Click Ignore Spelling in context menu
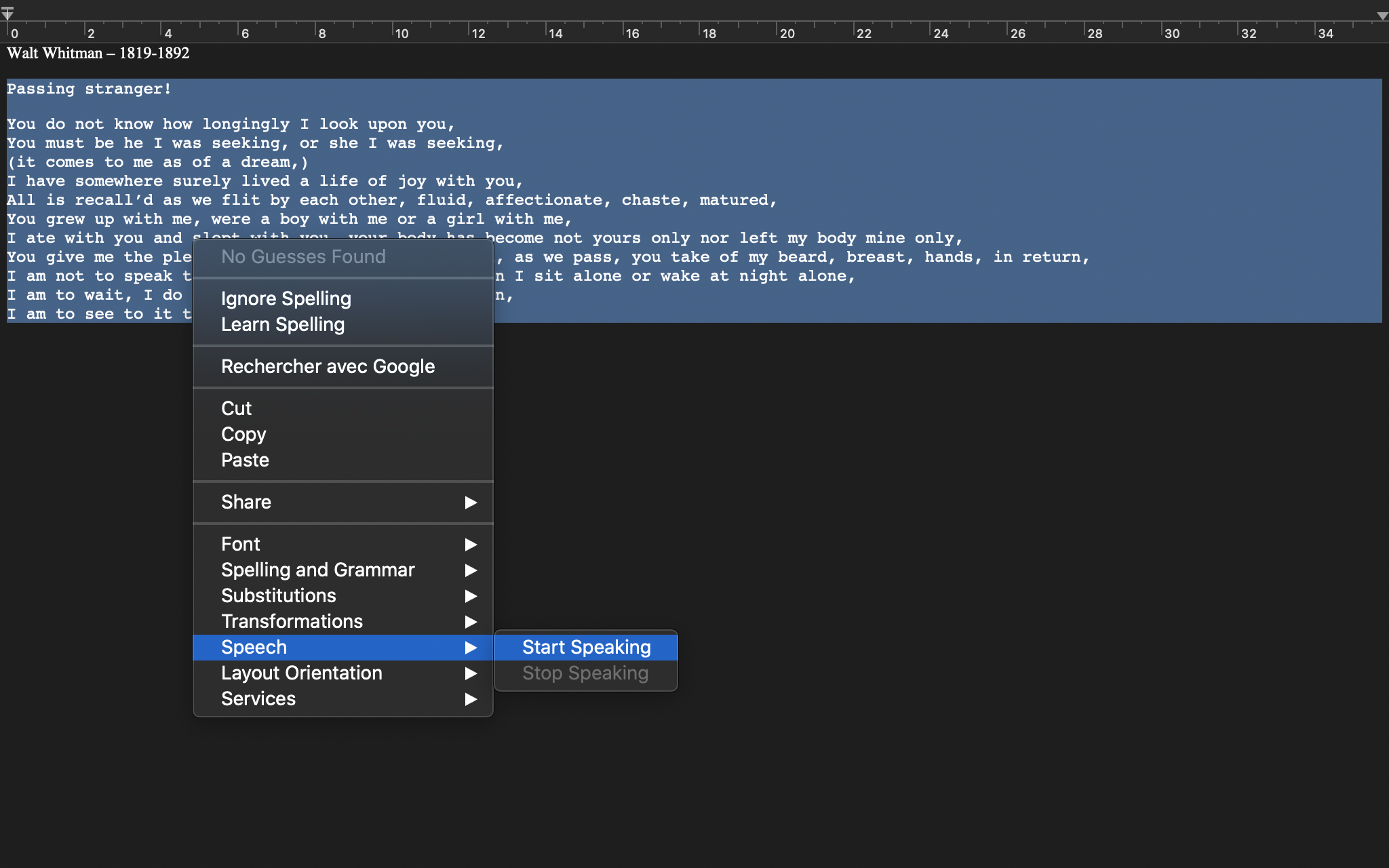Image resolution: width=1389 pixels, height=868 pixels. (x=343, y=298)
